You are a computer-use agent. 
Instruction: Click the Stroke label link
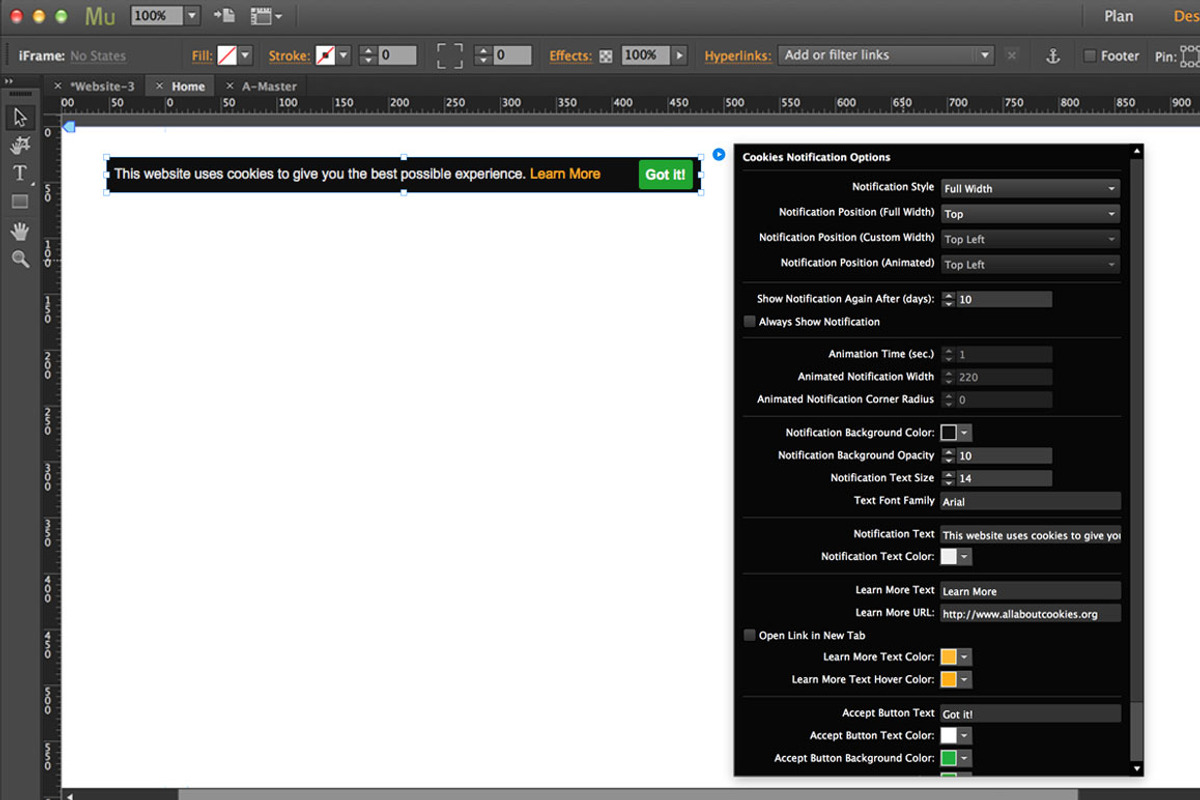coord(289,56)
